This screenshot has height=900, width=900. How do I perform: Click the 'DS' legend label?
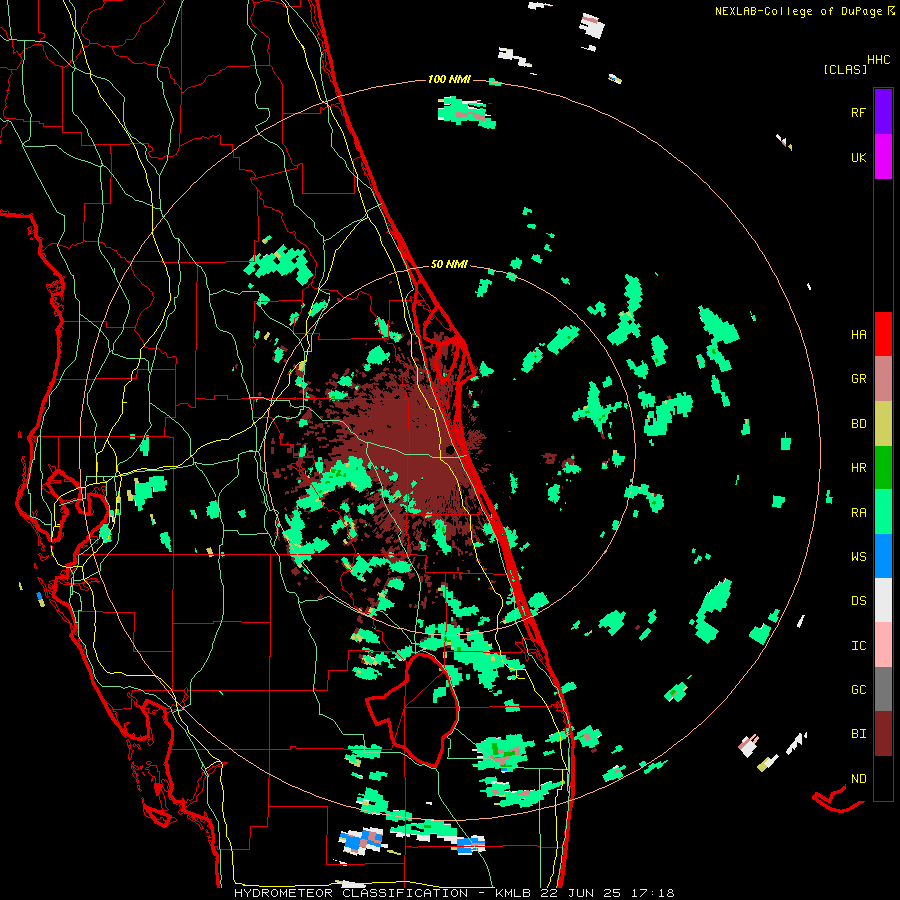click(x=858, y=601)
